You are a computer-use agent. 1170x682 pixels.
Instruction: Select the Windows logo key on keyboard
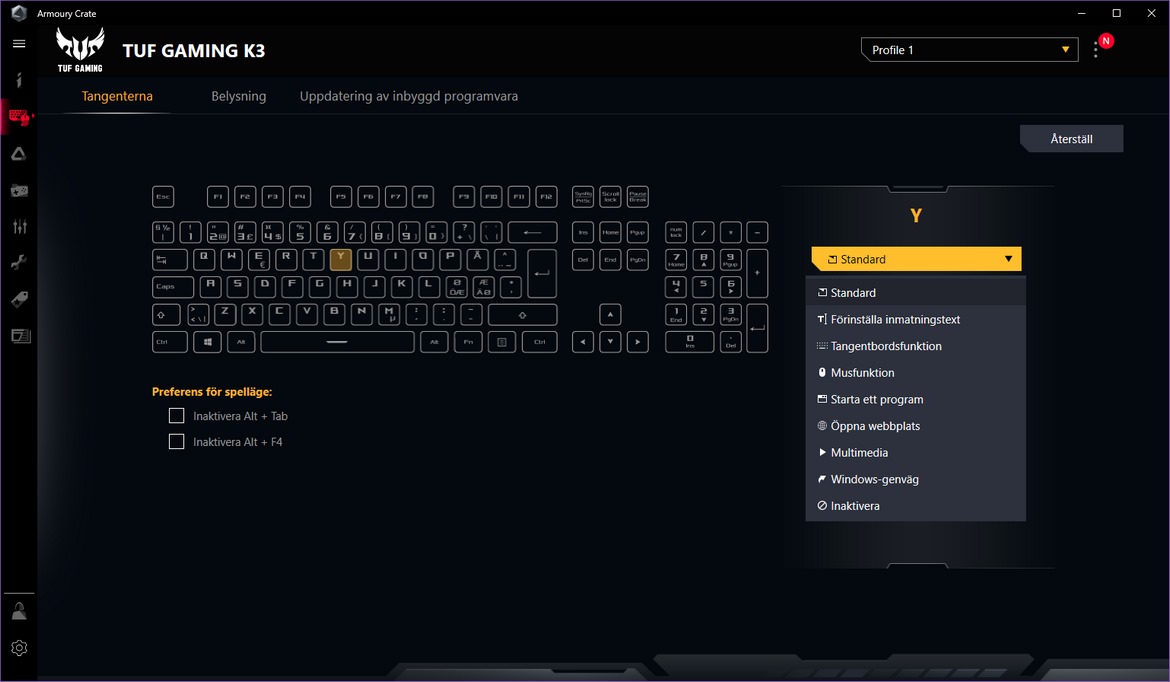(x=207, y=342)
